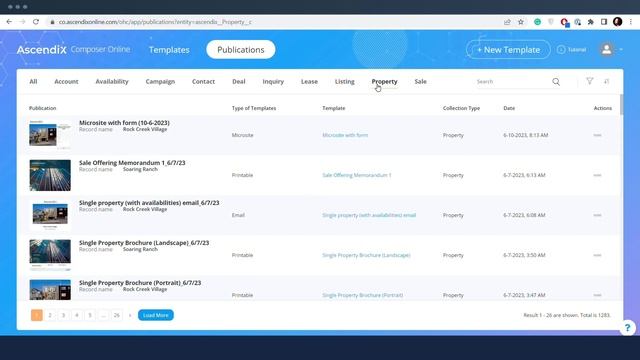Go to page 3 of results
Screen dimensions: 640x360
[x=63, y=315]
